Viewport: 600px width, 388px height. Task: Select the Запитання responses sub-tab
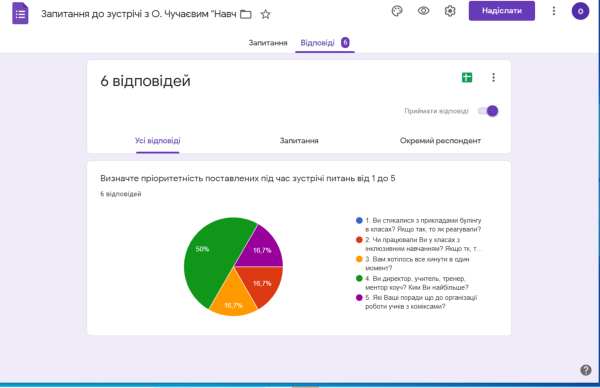[299, 141]
